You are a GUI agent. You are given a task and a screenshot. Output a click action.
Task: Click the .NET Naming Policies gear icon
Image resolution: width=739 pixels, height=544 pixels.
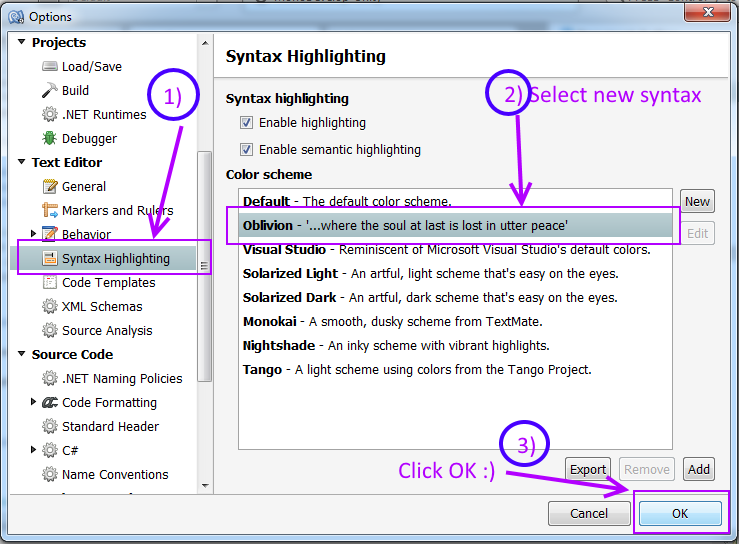click(49, 379)
